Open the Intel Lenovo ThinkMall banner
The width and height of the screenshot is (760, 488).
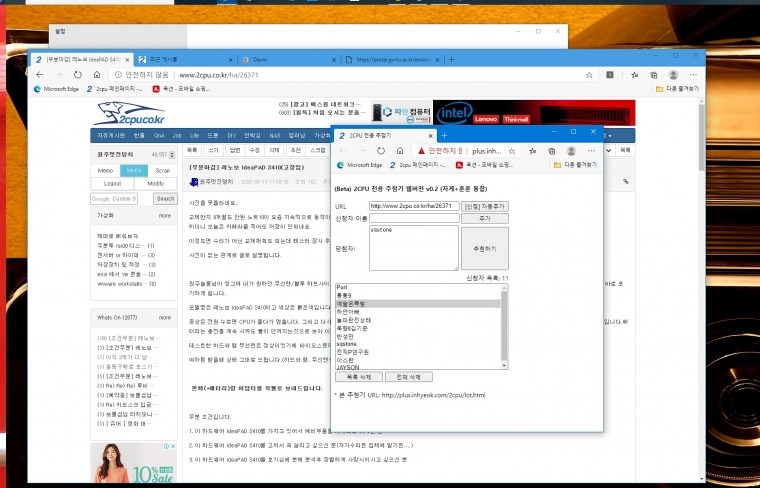[x=534, y=113]
